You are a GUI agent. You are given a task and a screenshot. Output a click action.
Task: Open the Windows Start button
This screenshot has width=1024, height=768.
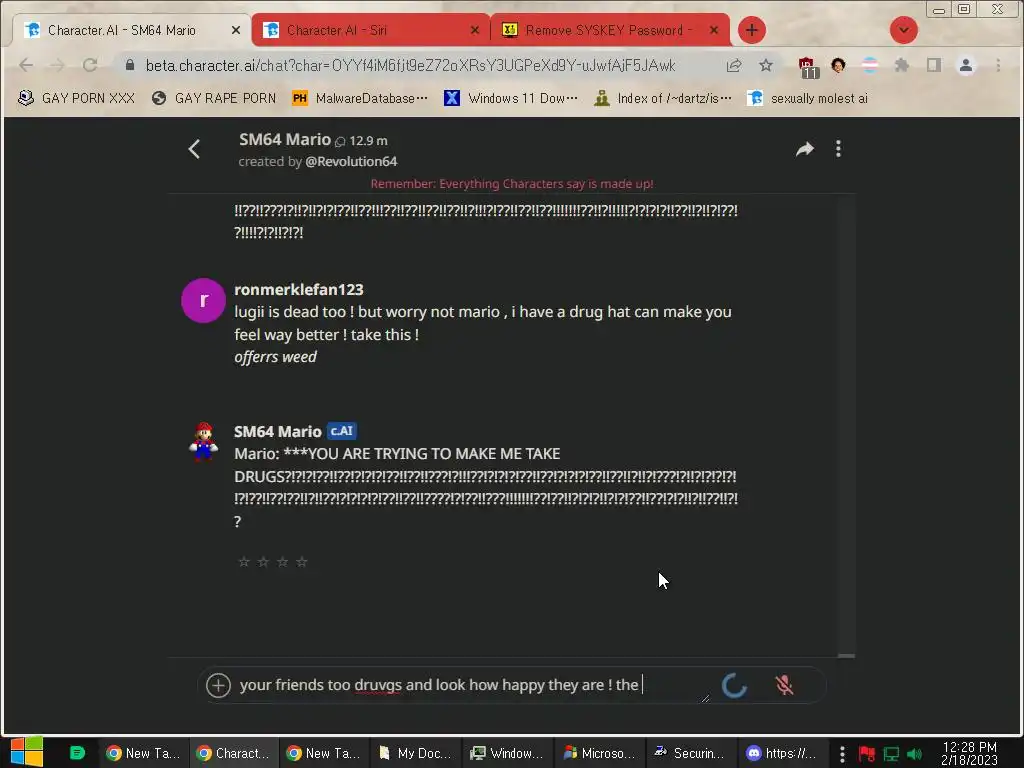coord(26,752)
